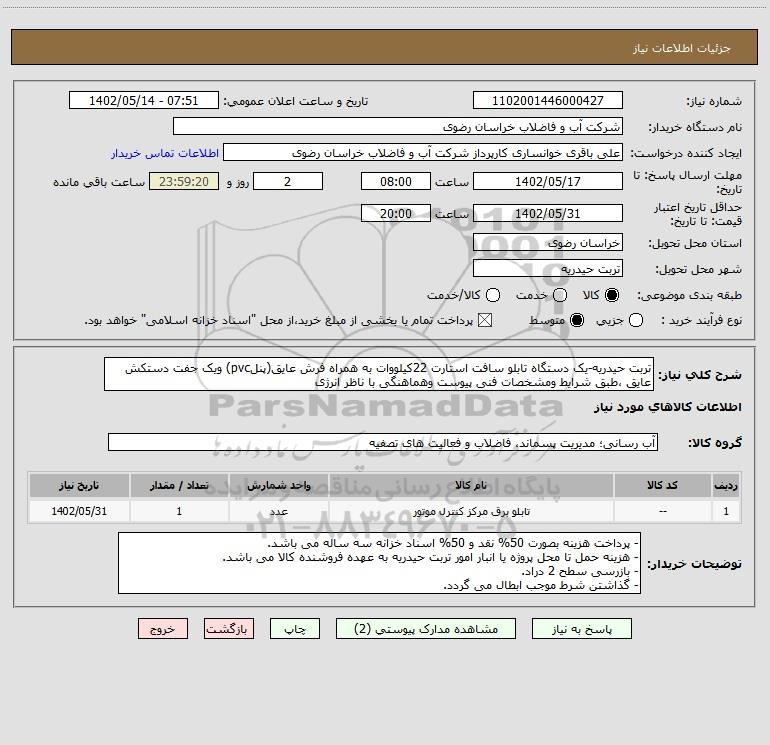Click the buyer organization name field

point(398,127)
